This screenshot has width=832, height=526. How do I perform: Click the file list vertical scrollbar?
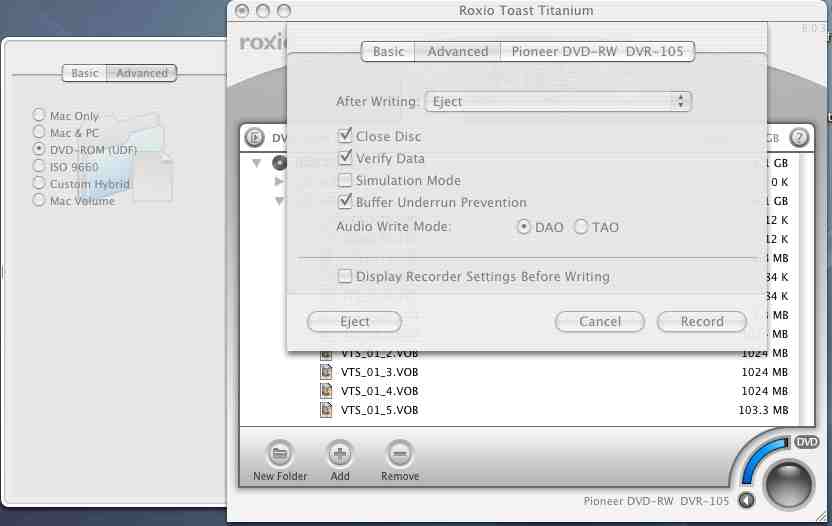(x=808, y=287)
